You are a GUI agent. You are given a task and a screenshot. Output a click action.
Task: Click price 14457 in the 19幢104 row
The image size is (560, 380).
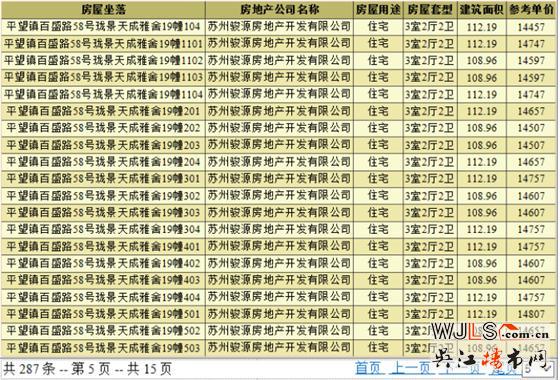[x=531, y=27]
